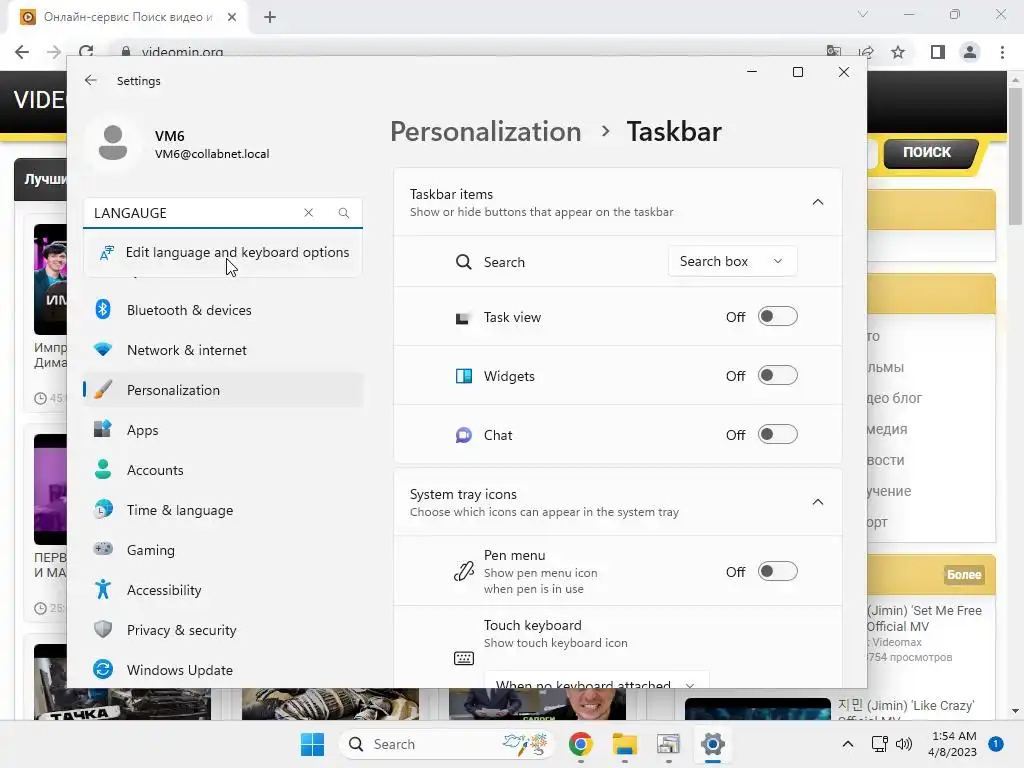This screenshot has width=1024, height=768.
Task: Click the Windows Update sync icon
Action: (103, 669)
